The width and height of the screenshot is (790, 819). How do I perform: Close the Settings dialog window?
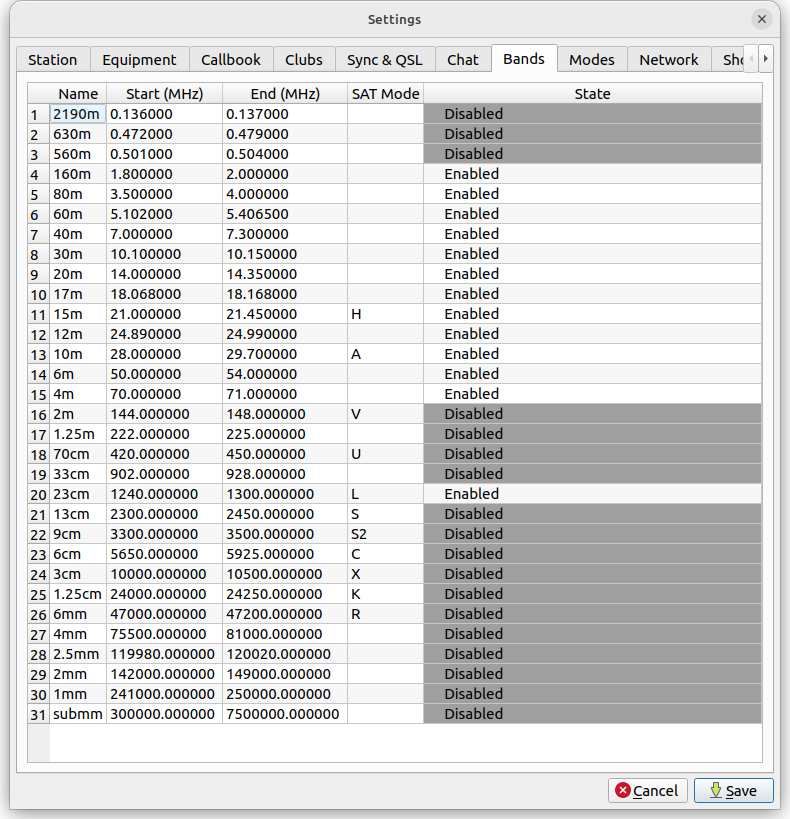(762, 19)
